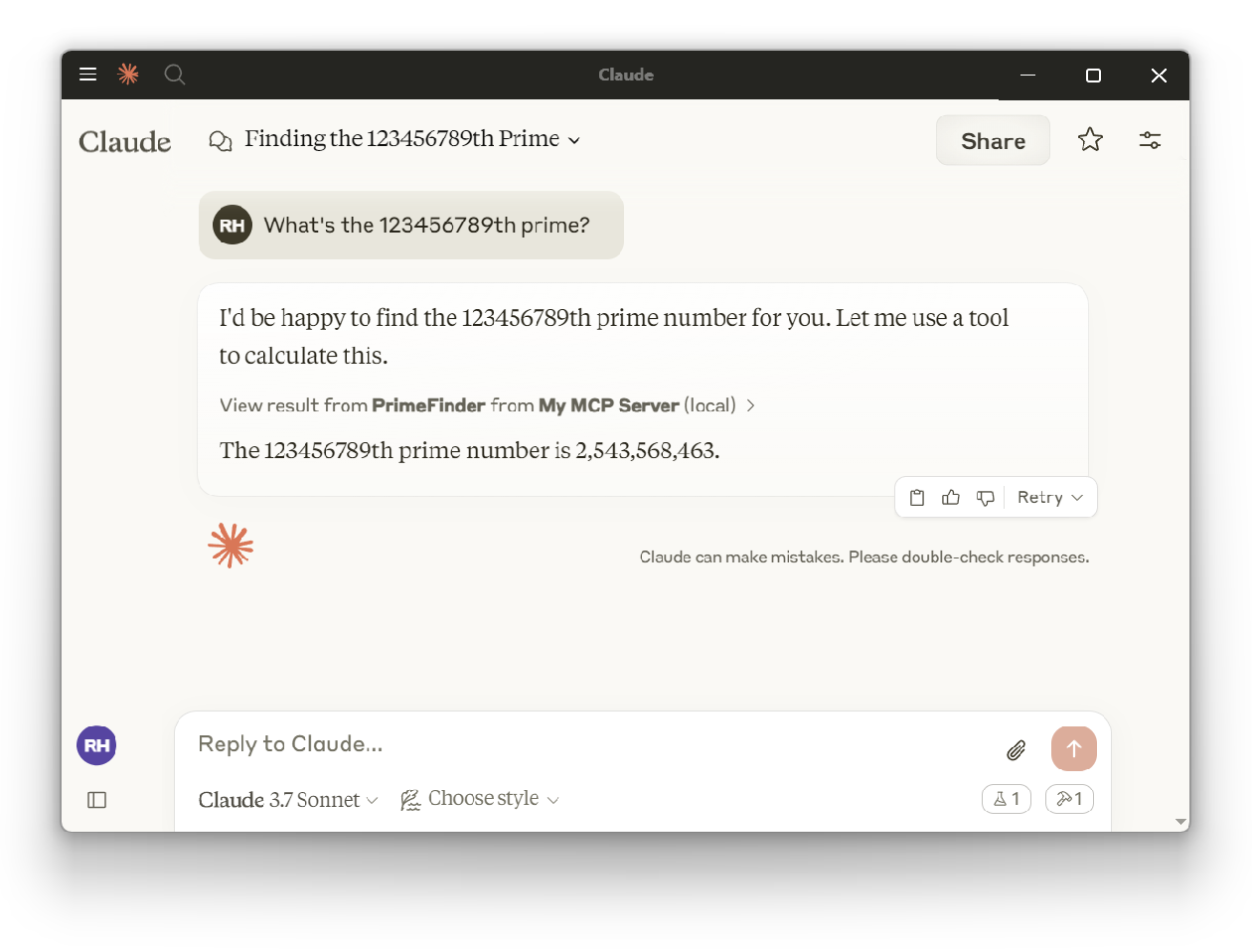Image resolution: width=1254 pixels, height=952 pixels.
Task: Open chat controls settings sliders icon
Action: 1150,140
